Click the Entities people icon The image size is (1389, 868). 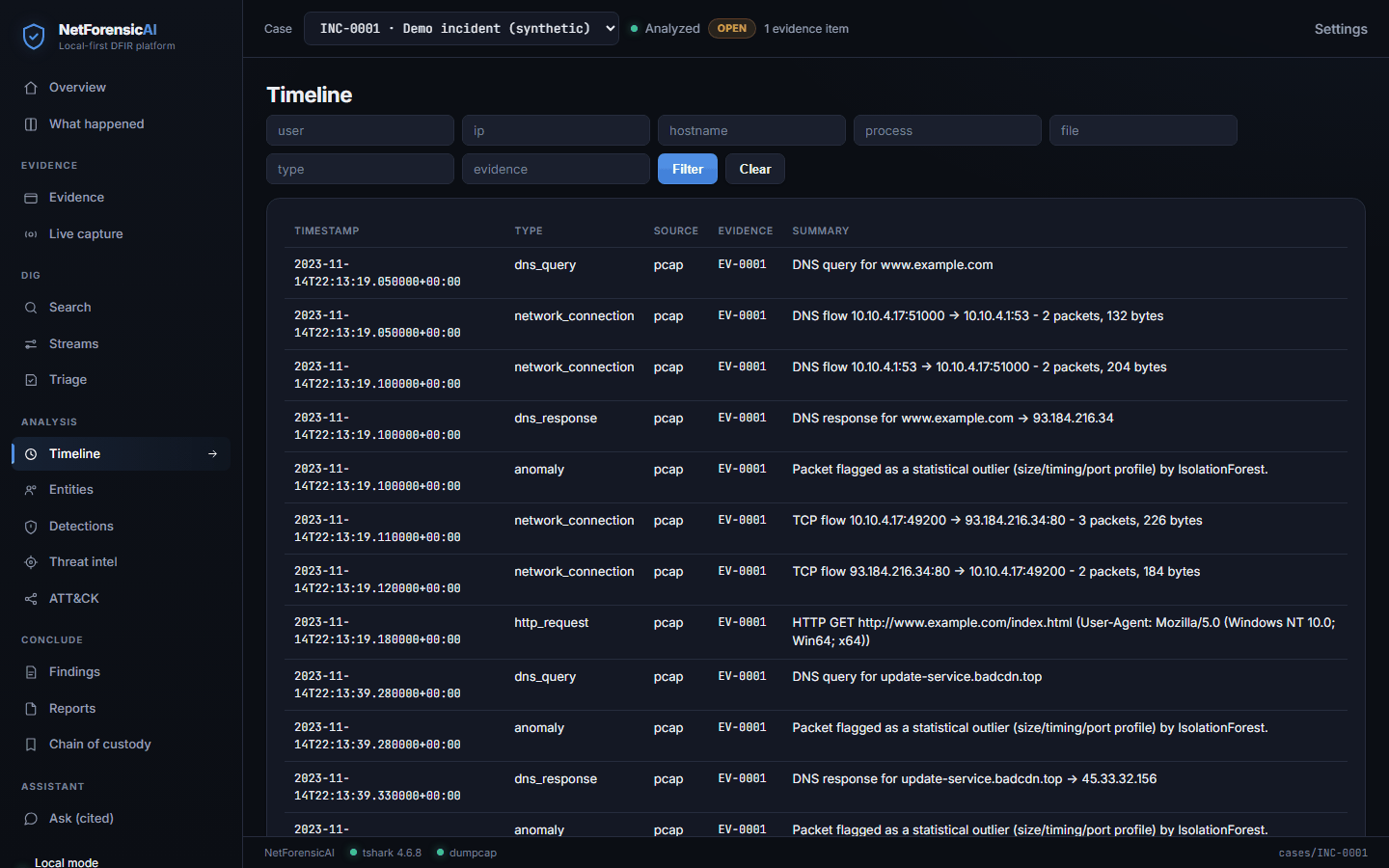[31, 490]
